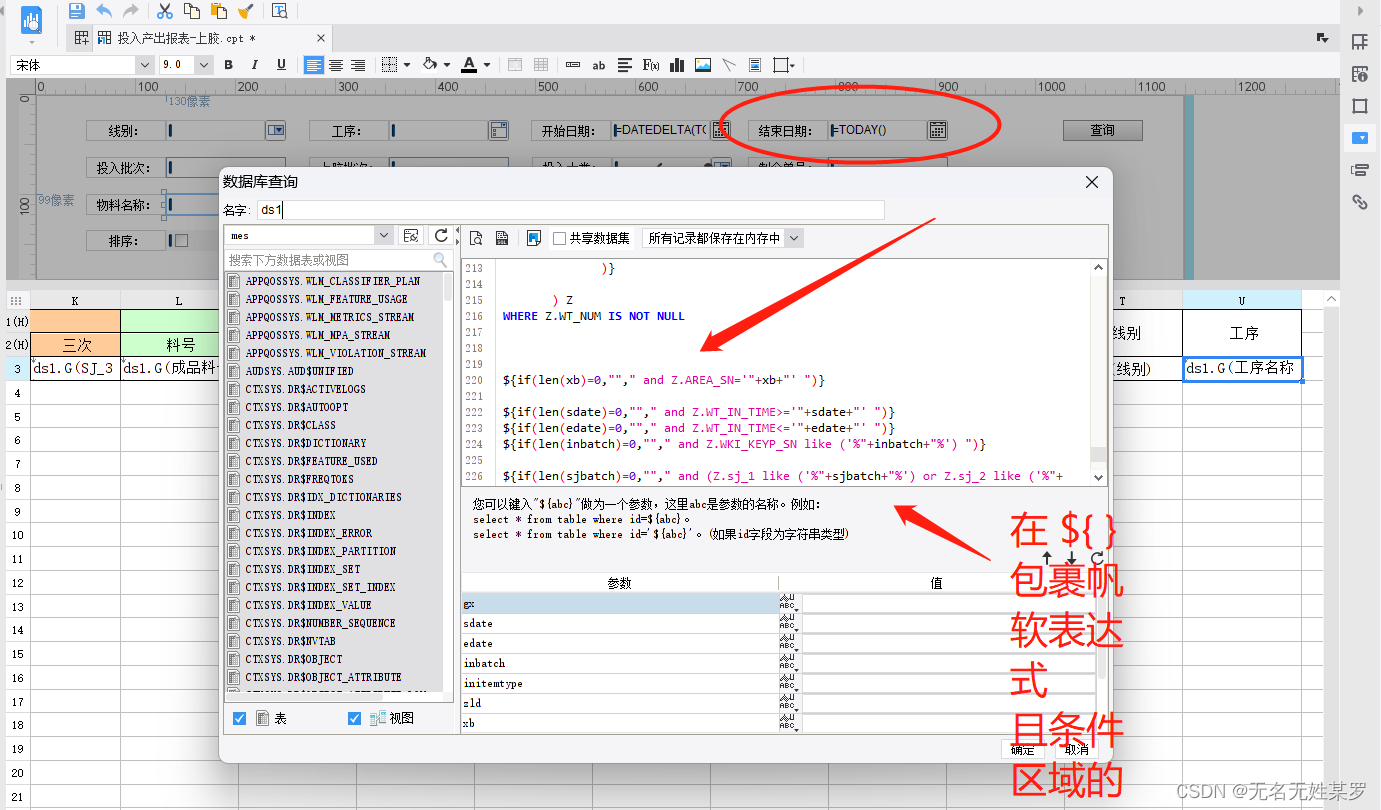Select table CTXSYS.DR$DICTIONARY
The image size is (1381, 810).
[x=306, y=443]
